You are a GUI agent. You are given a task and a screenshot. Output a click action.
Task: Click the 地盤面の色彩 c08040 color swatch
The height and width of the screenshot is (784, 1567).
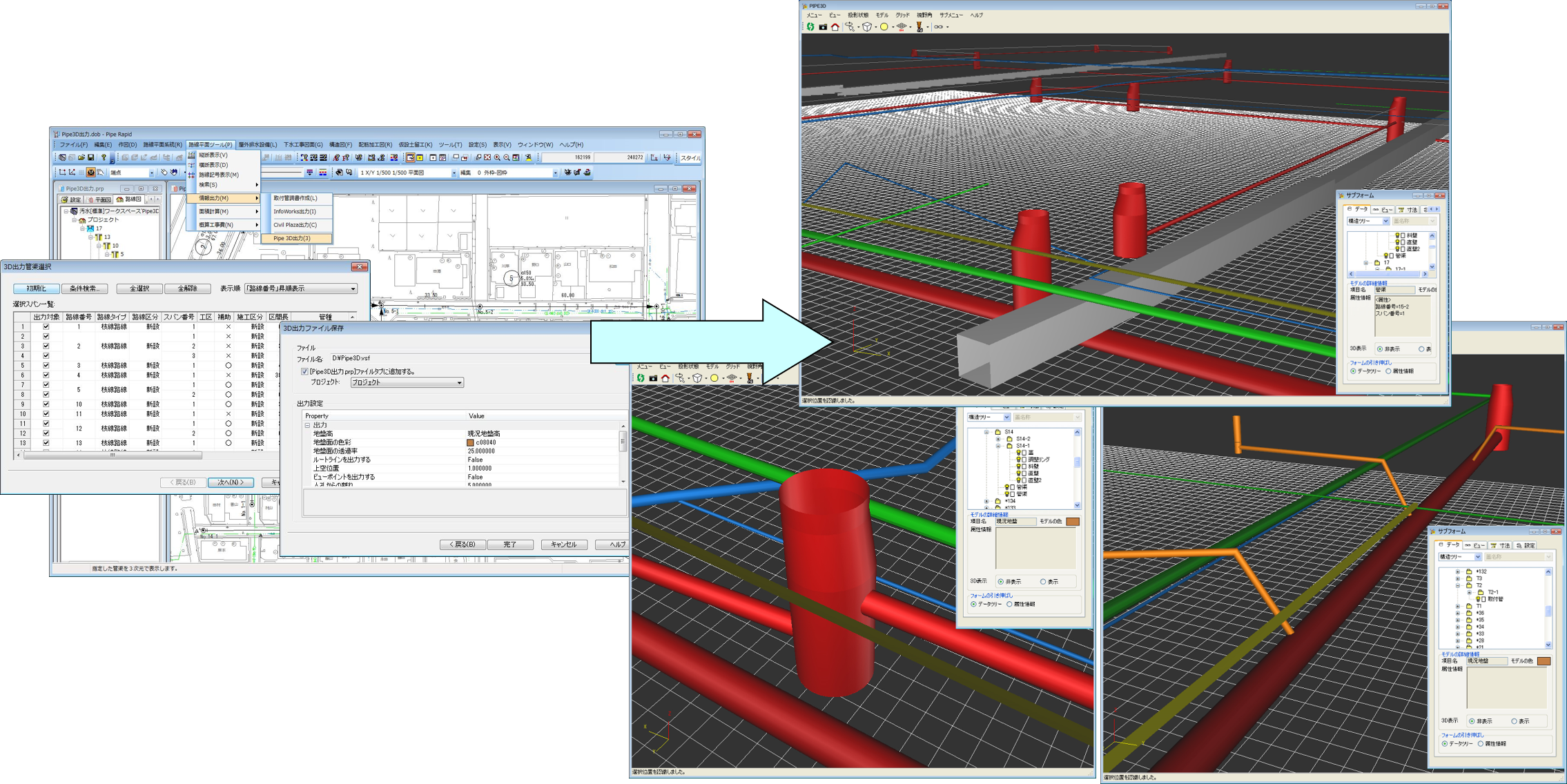click(x=471, y=442)
